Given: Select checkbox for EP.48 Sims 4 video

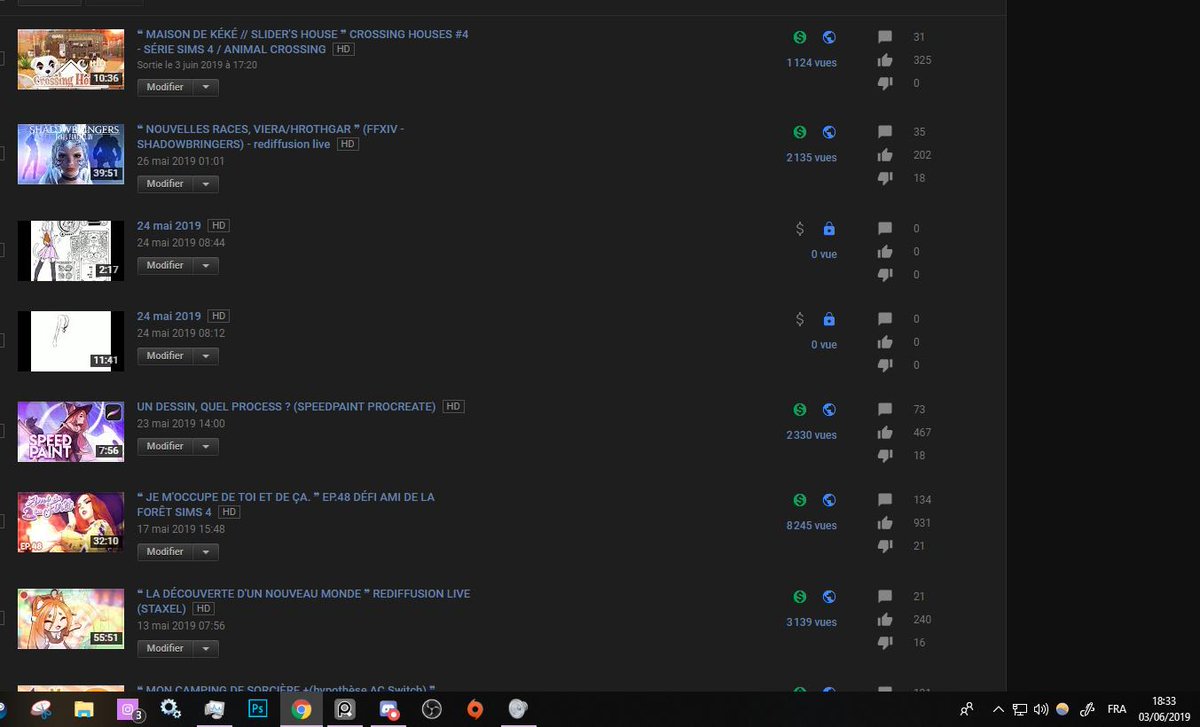Looking at the screenshot, I should tap(1, 522).
